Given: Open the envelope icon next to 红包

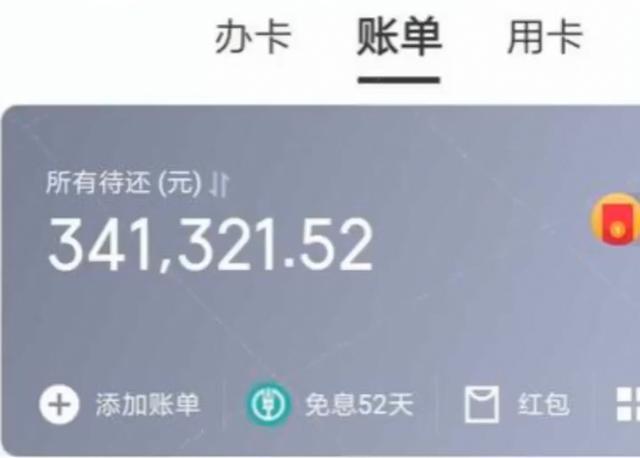Looking at the screenshot, I should pos(482,404).
